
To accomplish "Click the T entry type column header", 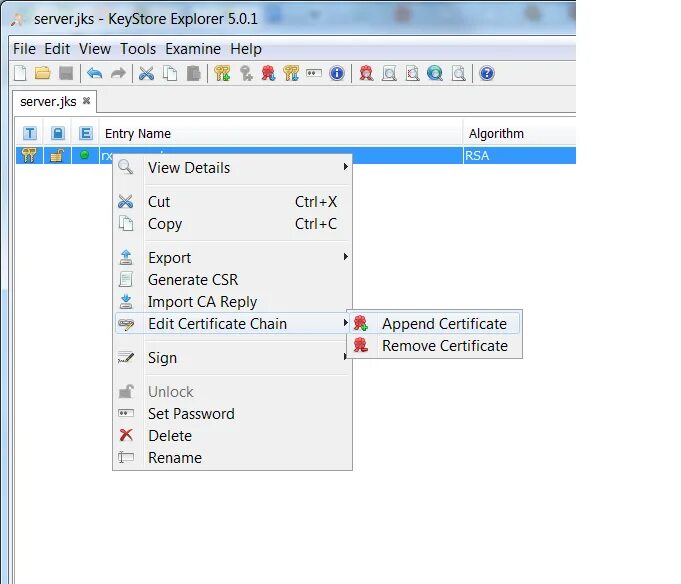I will click(30, 133).
